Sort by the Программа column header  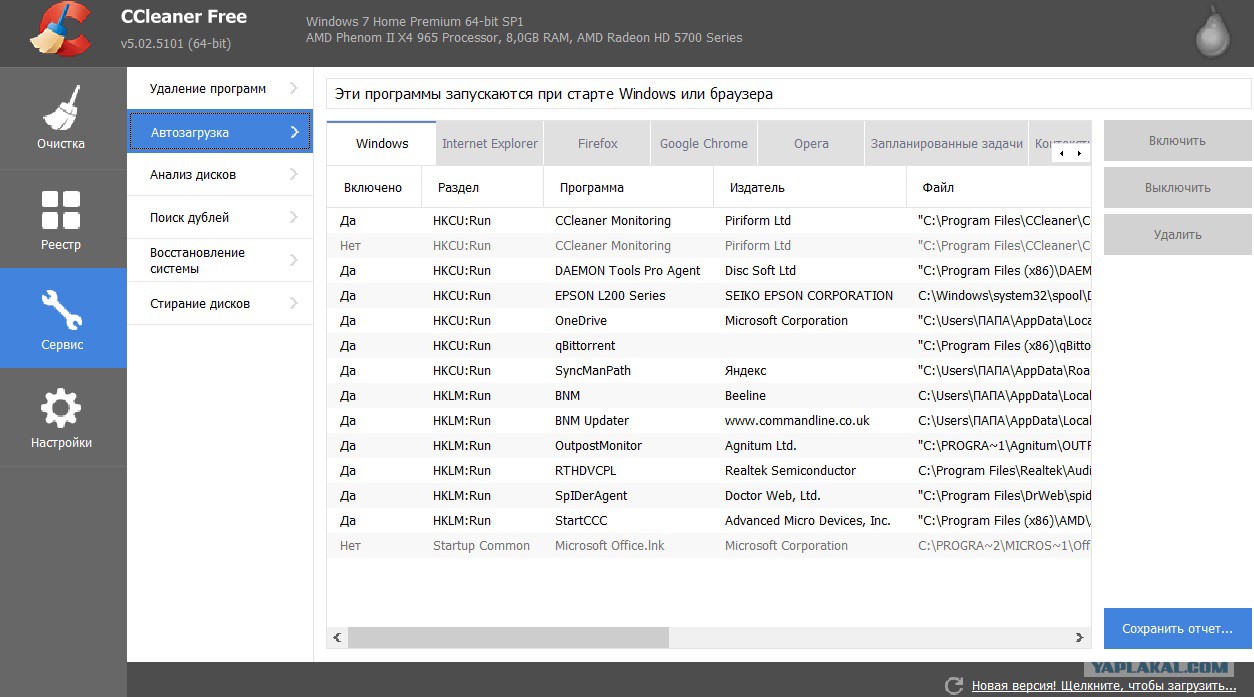[x=628, y=187]
